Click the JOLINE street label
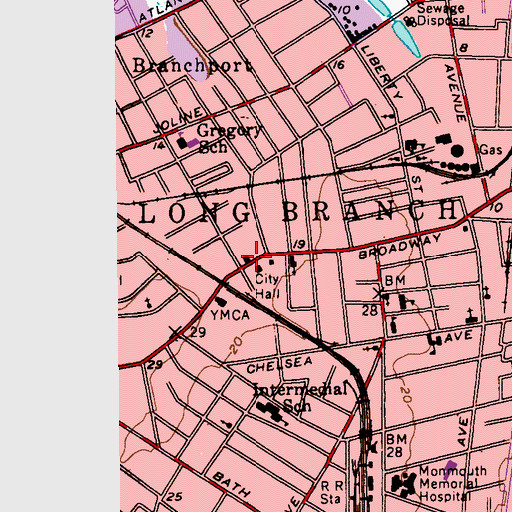 (178, 121)
